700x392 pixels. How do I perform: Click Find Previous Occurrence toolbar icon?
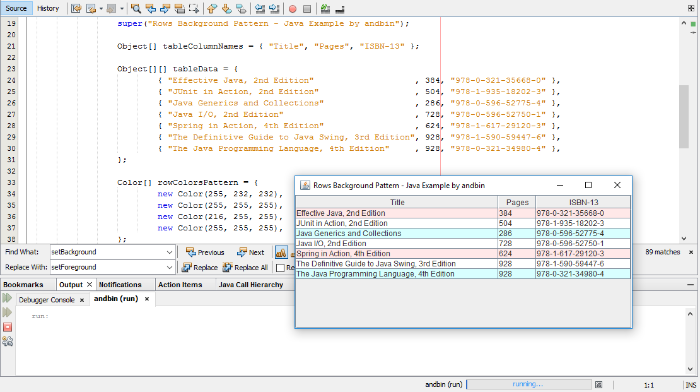150,8
